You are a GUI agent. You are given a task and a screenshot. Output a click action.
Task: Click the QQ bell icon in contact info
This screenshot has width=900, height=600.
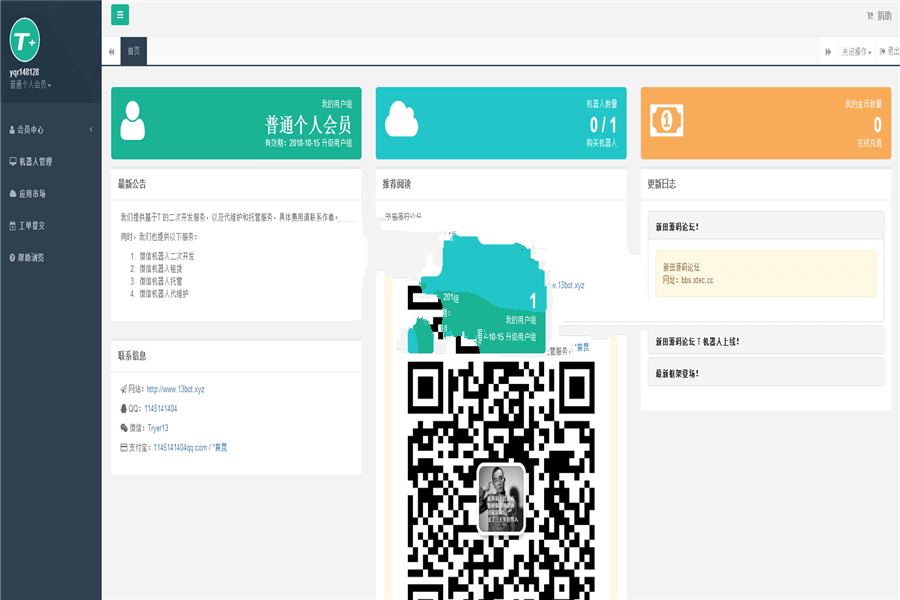[123, 409]
